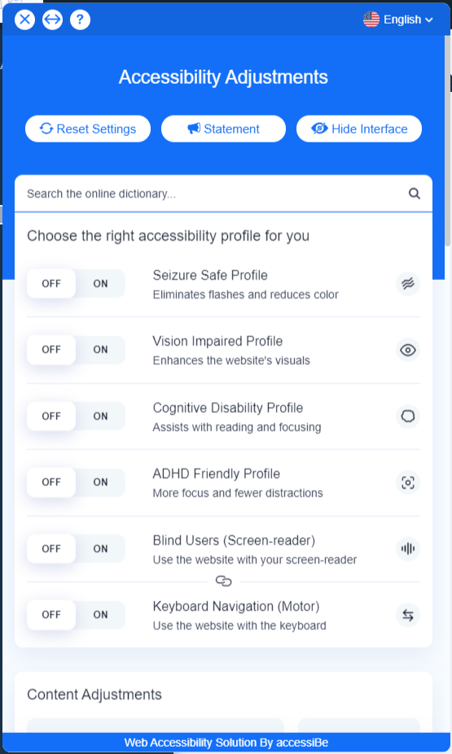Enable the ADHD Friendly Profile switch
This screenshot has height=754, width=452.
[x=100, y=482]
